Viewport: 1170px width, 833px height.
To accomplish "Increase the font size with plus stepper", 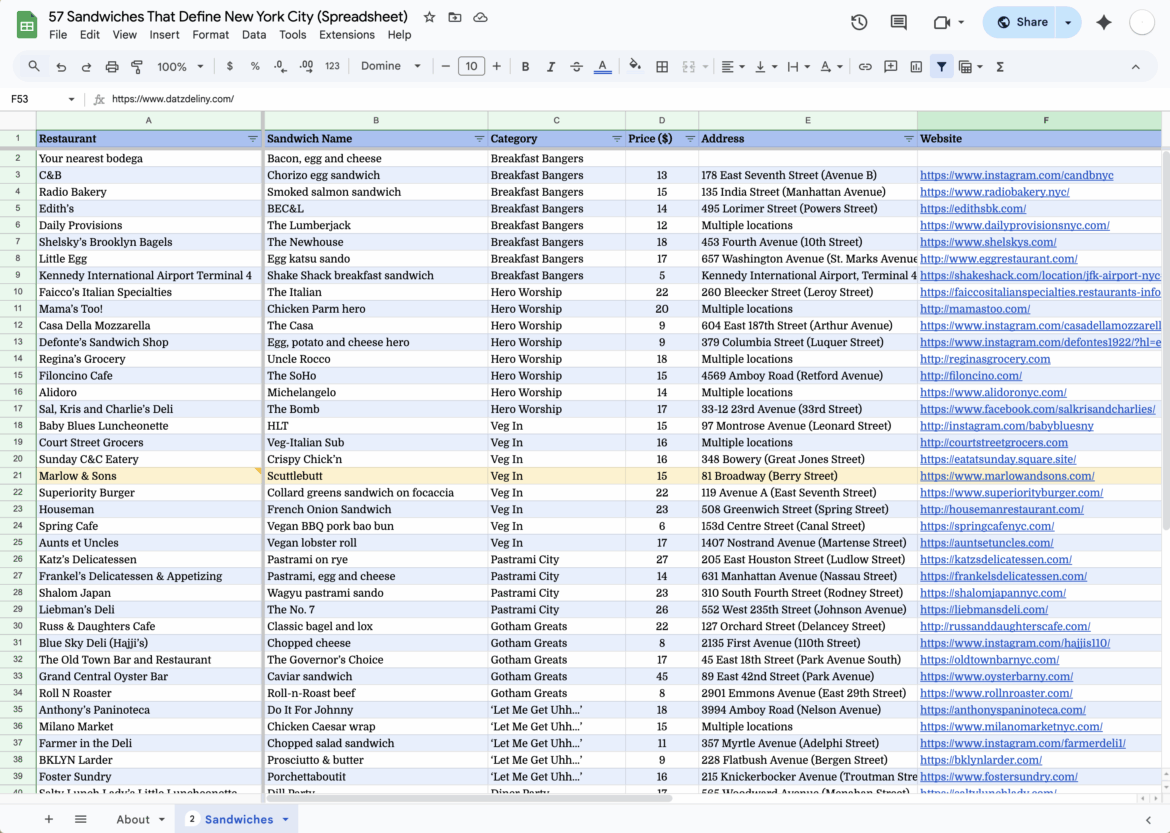I will [x=495, y=66].
